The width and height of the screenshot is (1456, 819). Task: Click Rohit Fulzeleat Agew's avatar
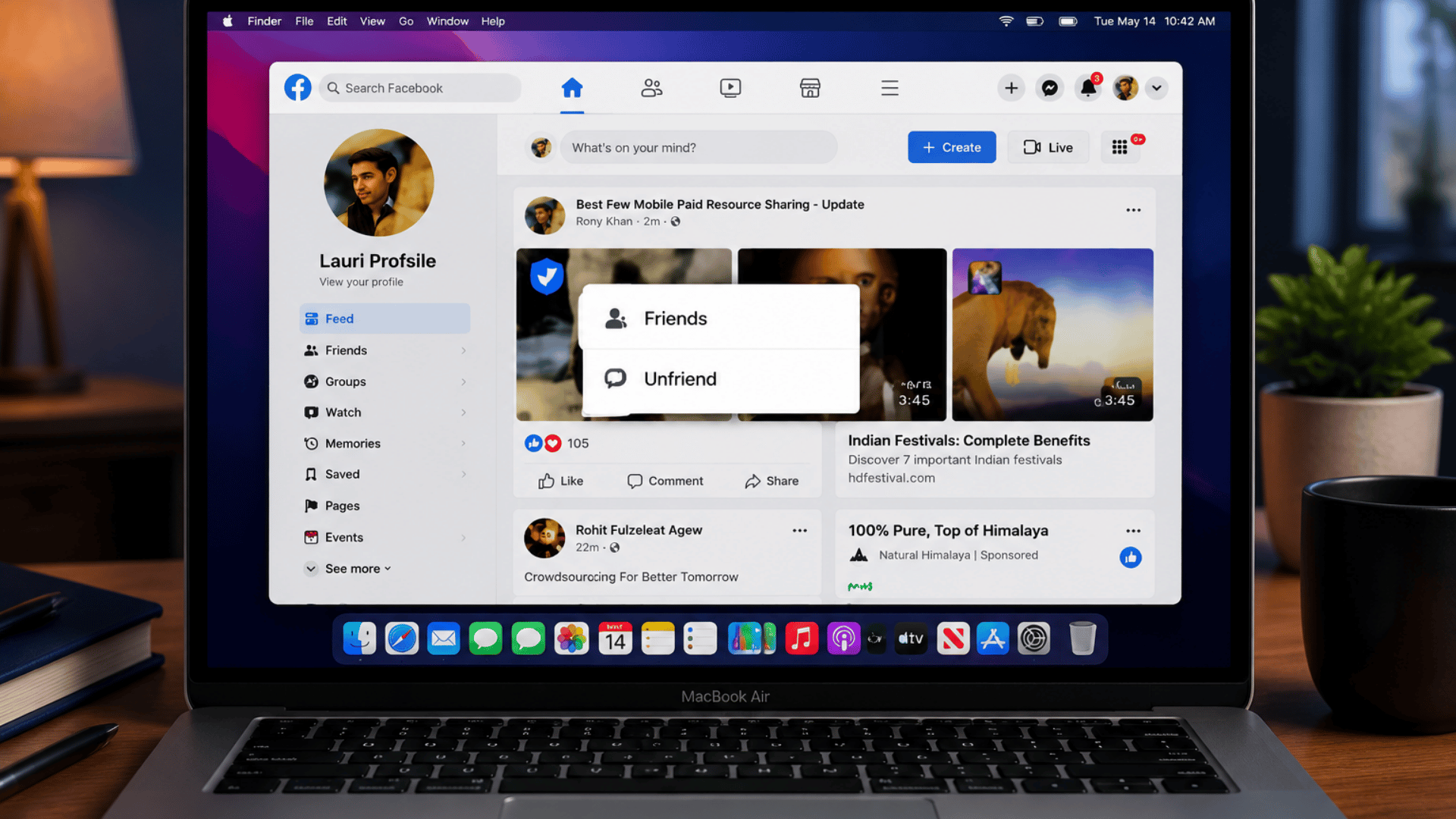coord(544,538)
